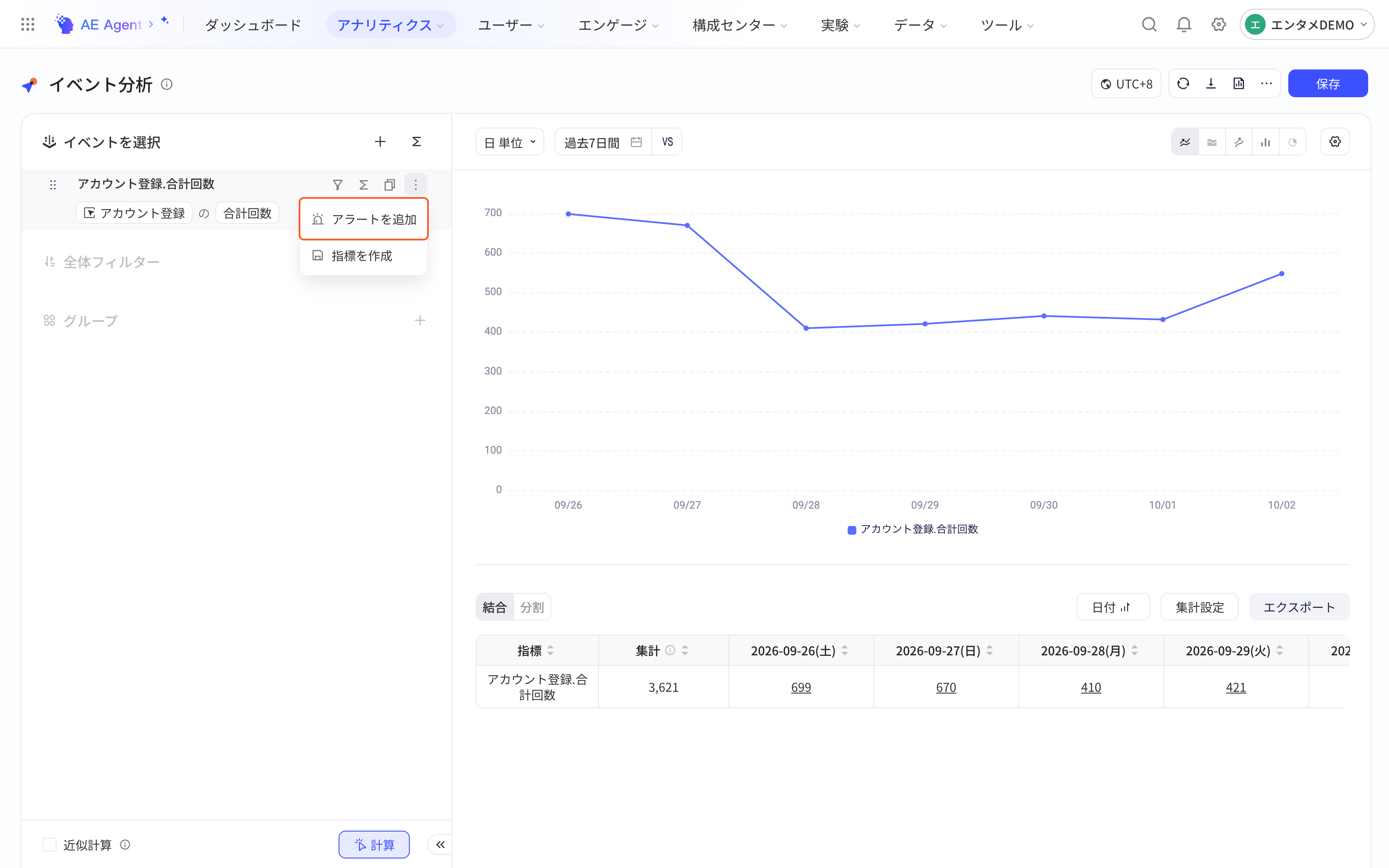Click the sigma formula icon beside the plus
This screenshot has height=868, width=1389.
[x=417, y=141]
